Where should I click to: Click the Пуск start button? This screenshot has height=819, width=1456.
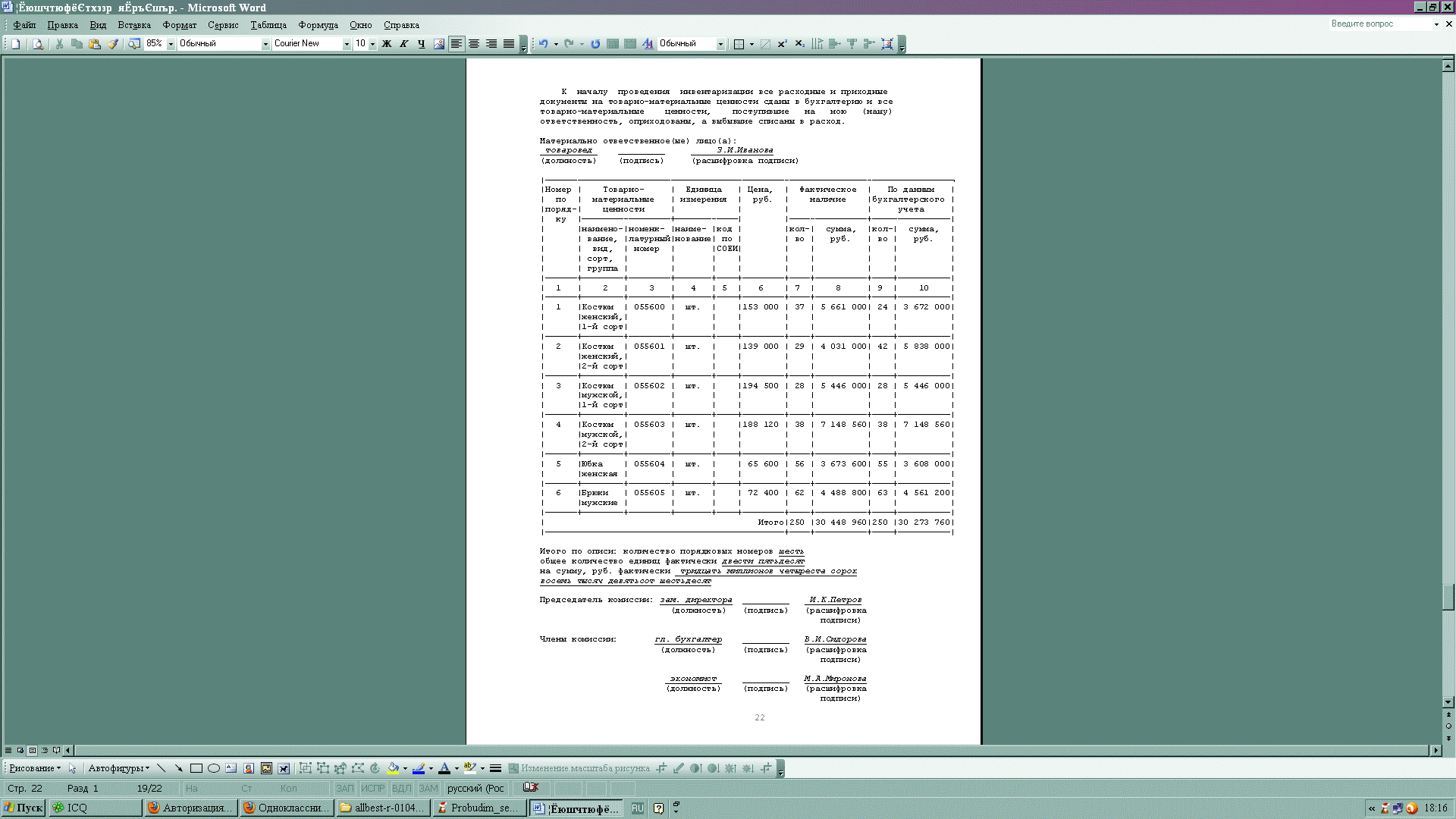(x=24, y=808)
